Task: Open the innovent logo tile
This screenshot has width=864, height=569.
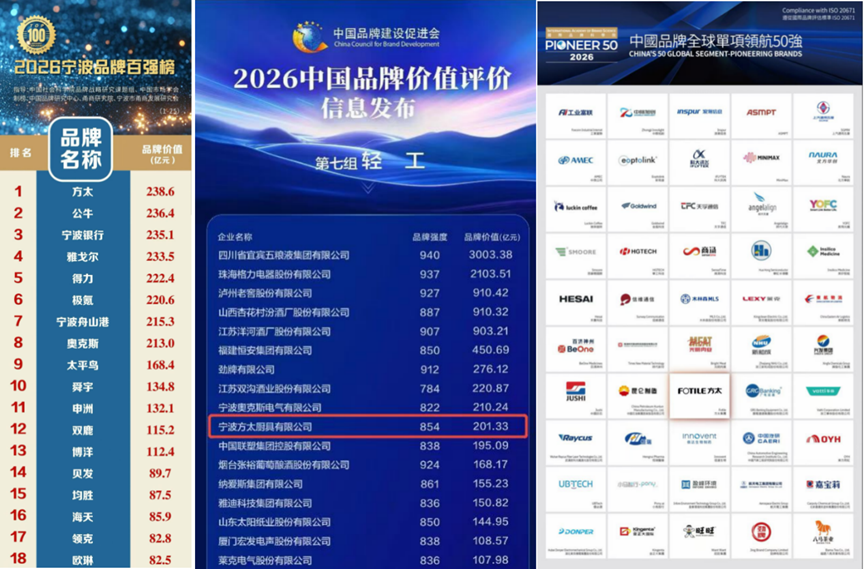Action: click(x=699, y=442)
